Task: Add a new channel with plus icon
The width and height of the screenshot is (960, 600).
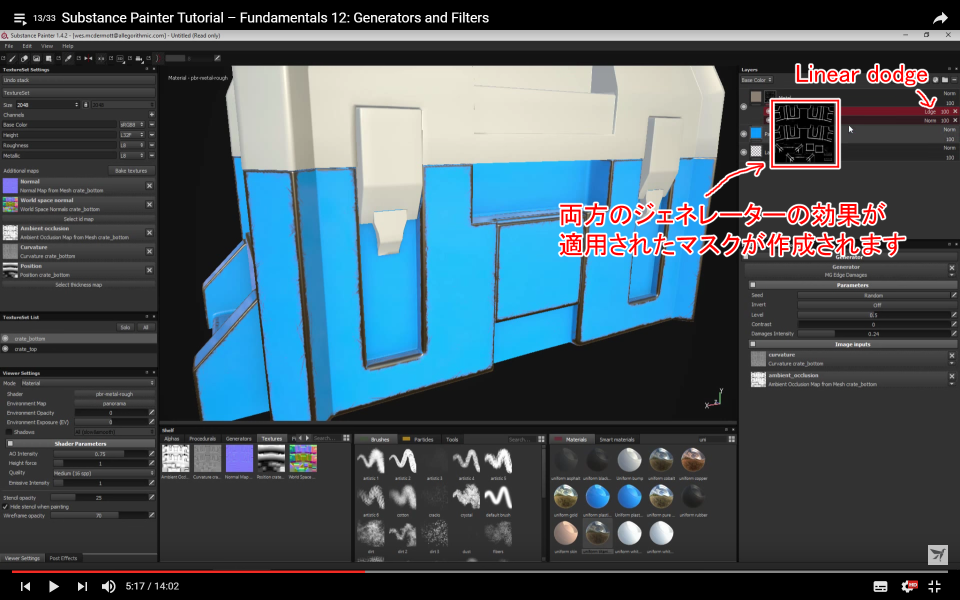Action: click(151, 114)
